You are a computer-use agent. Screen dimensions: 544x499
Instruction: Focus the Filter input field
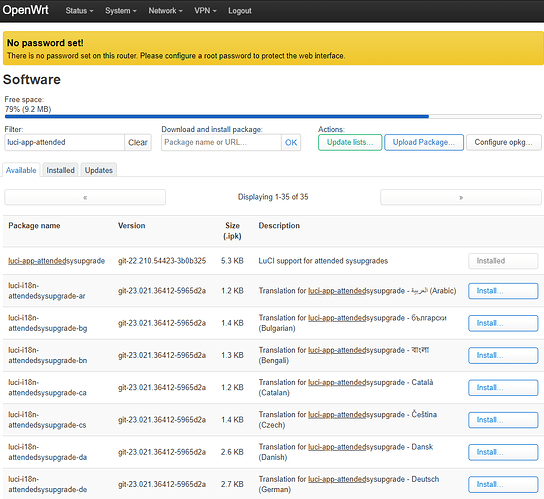65,142
